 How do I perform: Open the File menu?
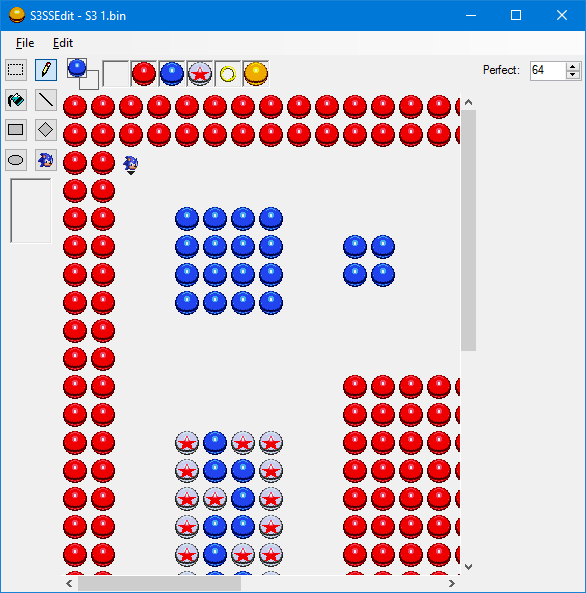click(25, 43)
